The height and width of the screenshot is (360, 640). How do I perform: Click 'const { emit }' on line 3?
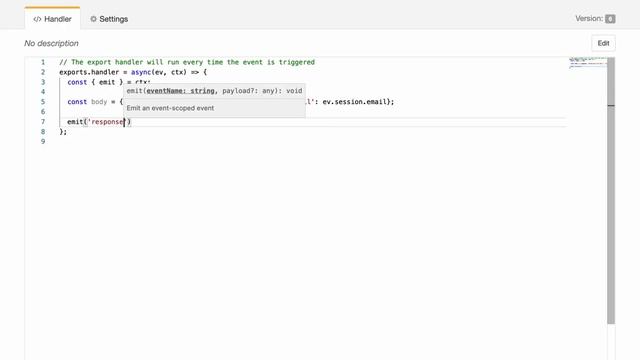pos(95,82)
